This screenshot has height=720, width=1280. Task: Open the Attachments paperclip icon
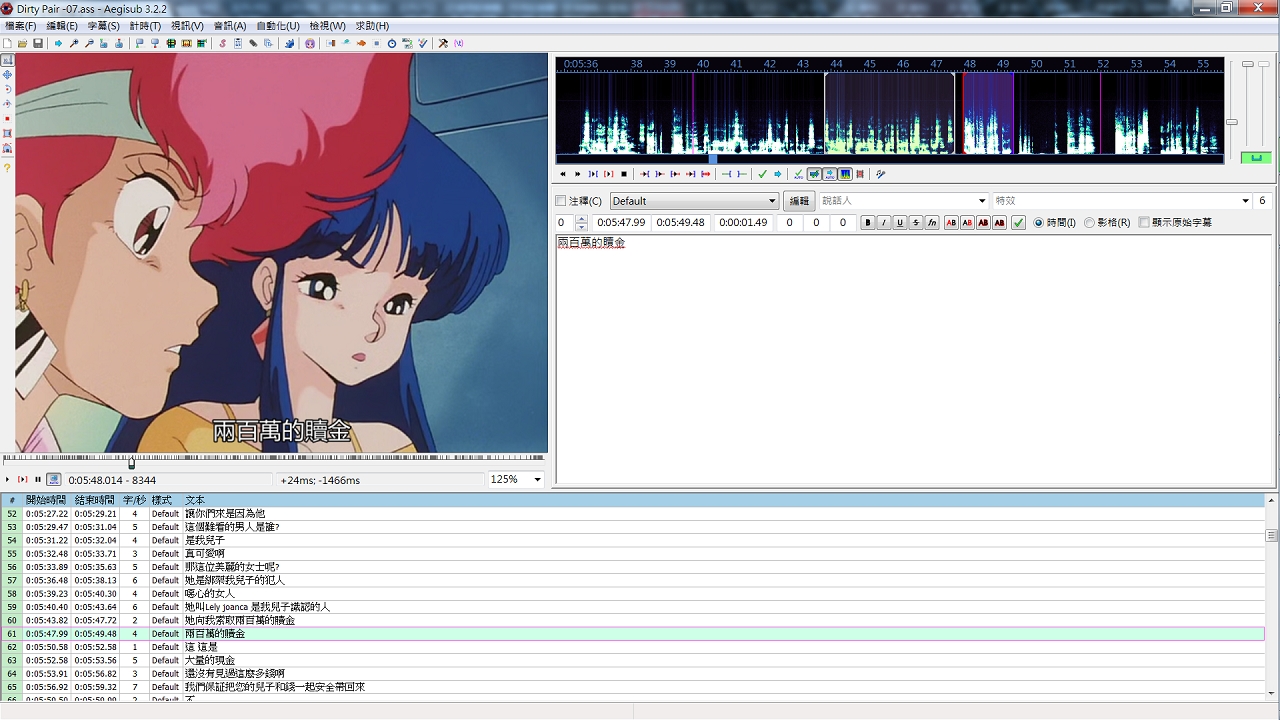click(253, 44)
